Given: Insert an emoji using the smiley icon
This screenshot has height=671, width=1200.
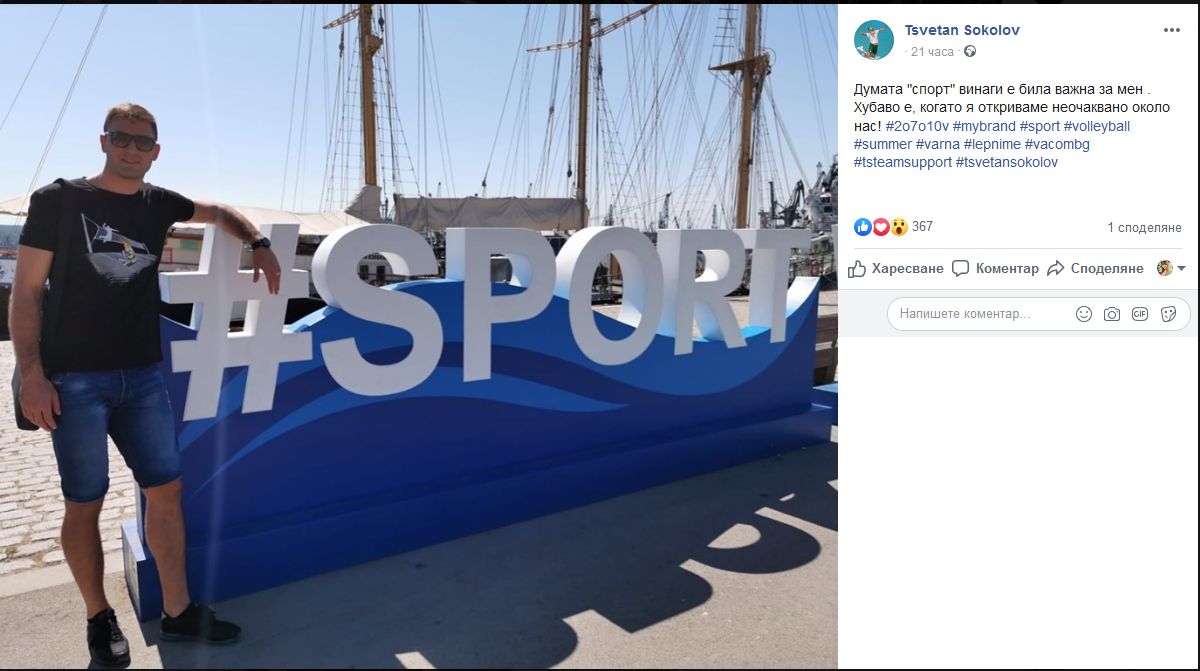Looking at the screenshot, I should pos(1084,314).
